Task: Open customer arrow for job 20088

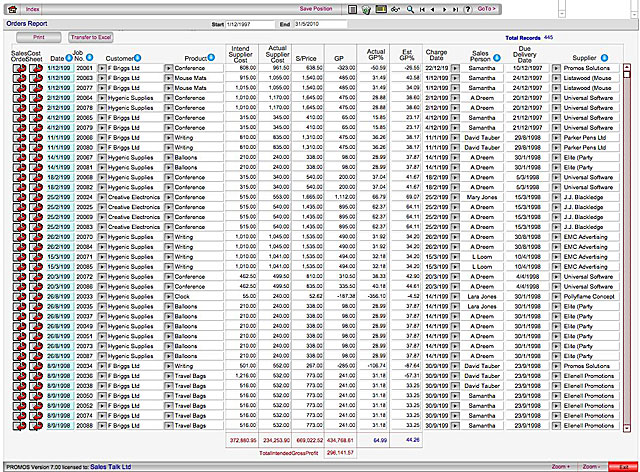Action: [102, 425]
